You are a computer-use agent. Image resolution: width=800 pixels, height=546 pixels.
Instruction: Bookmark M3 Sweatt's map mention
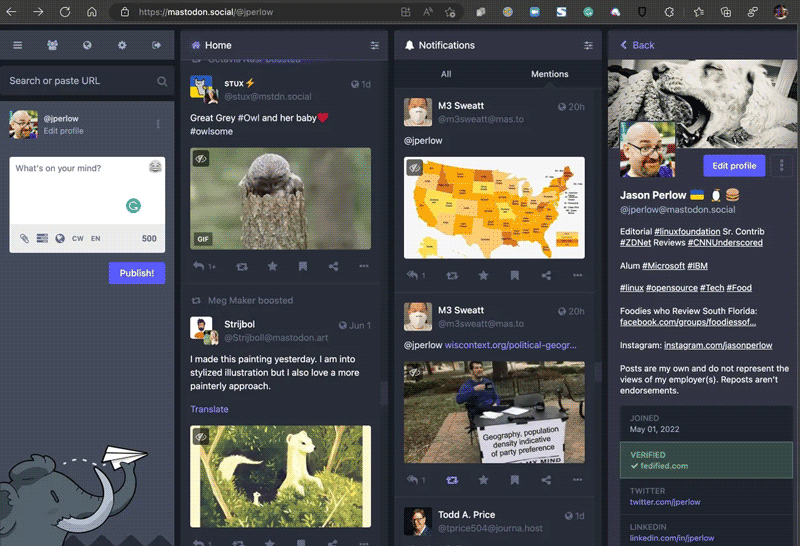(x=515, y=275)
